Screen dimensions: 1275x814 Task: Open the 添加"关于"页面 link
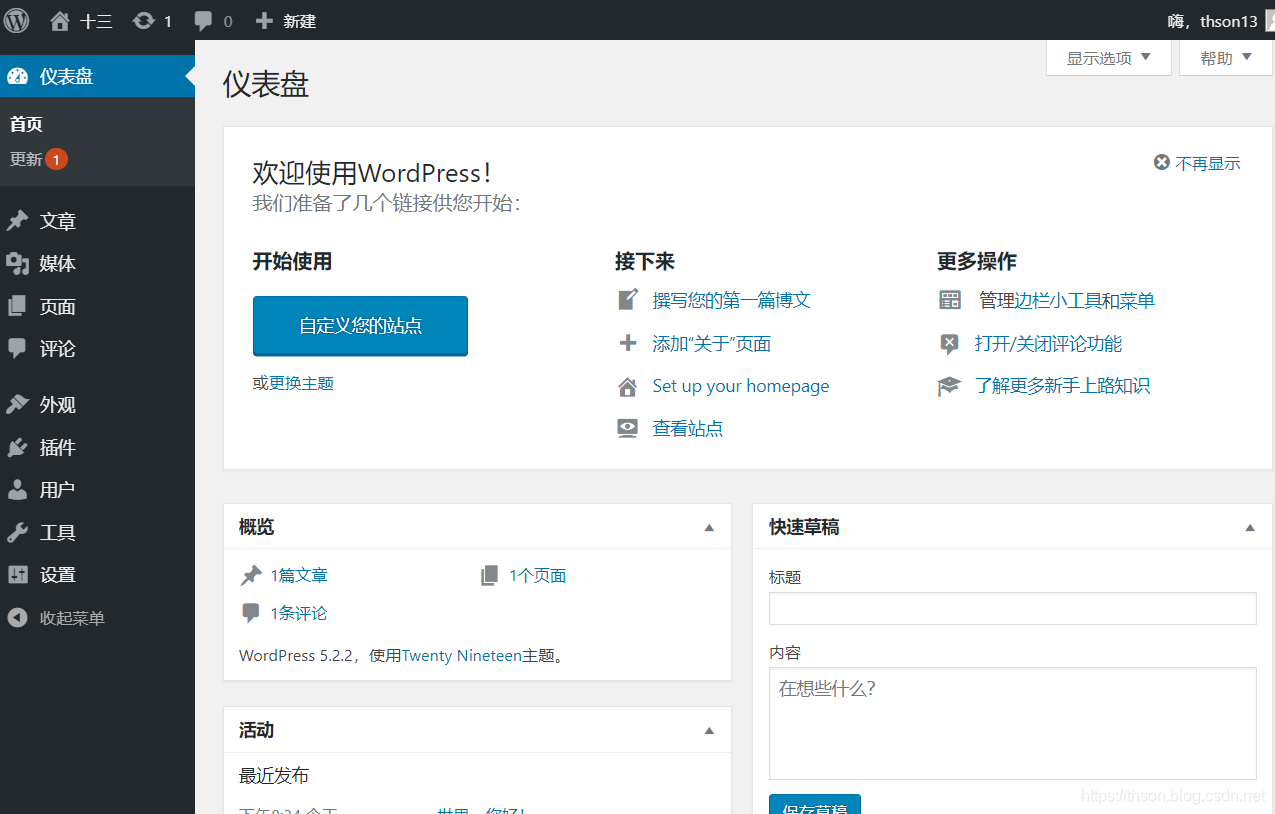point(712,344)
